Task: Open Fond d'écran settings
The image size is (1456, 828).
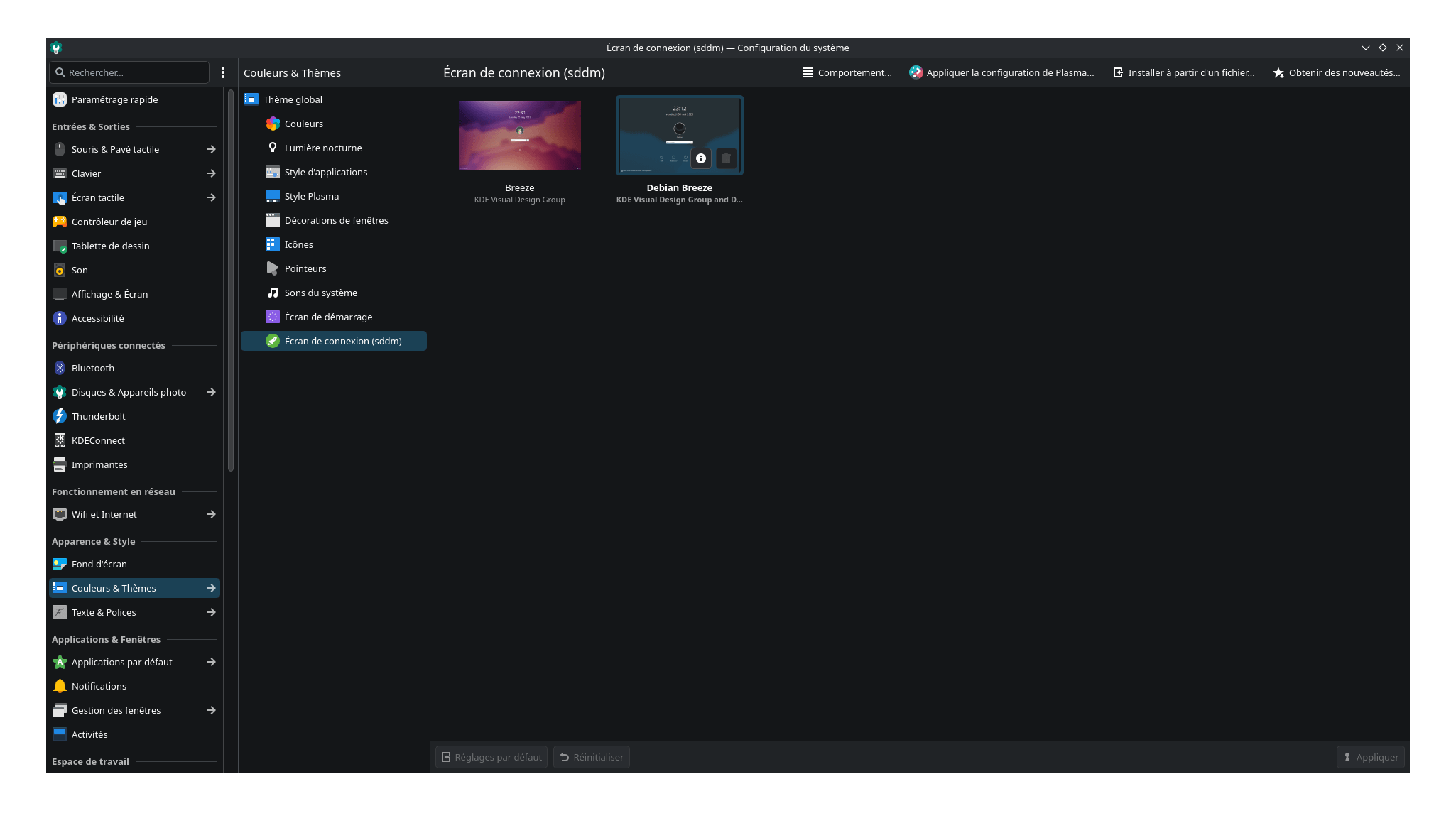Action: 134,564
